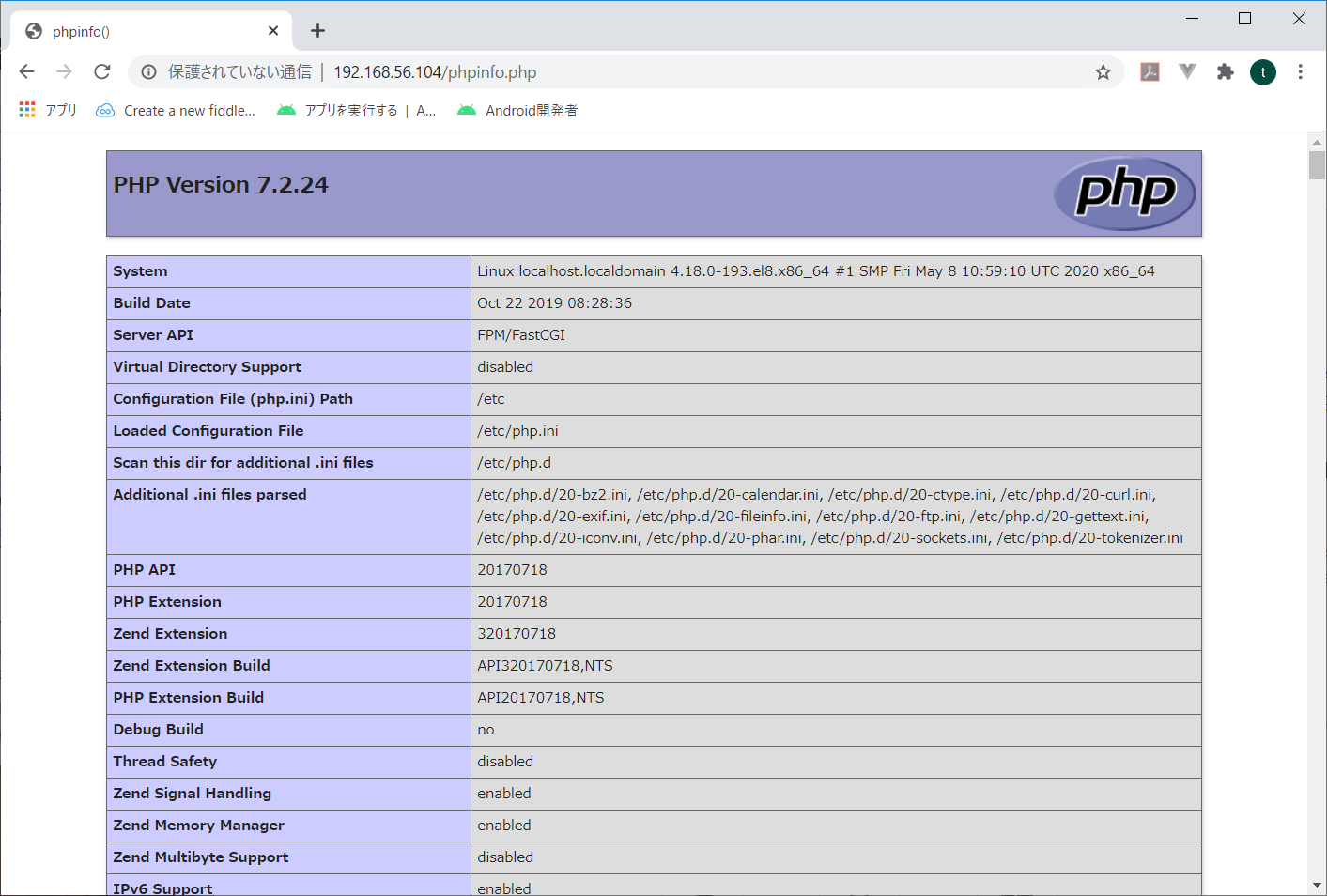Open the Chrome three-dot menu
This screenshot has height=896, width=1327.
tap(1300, 71)
